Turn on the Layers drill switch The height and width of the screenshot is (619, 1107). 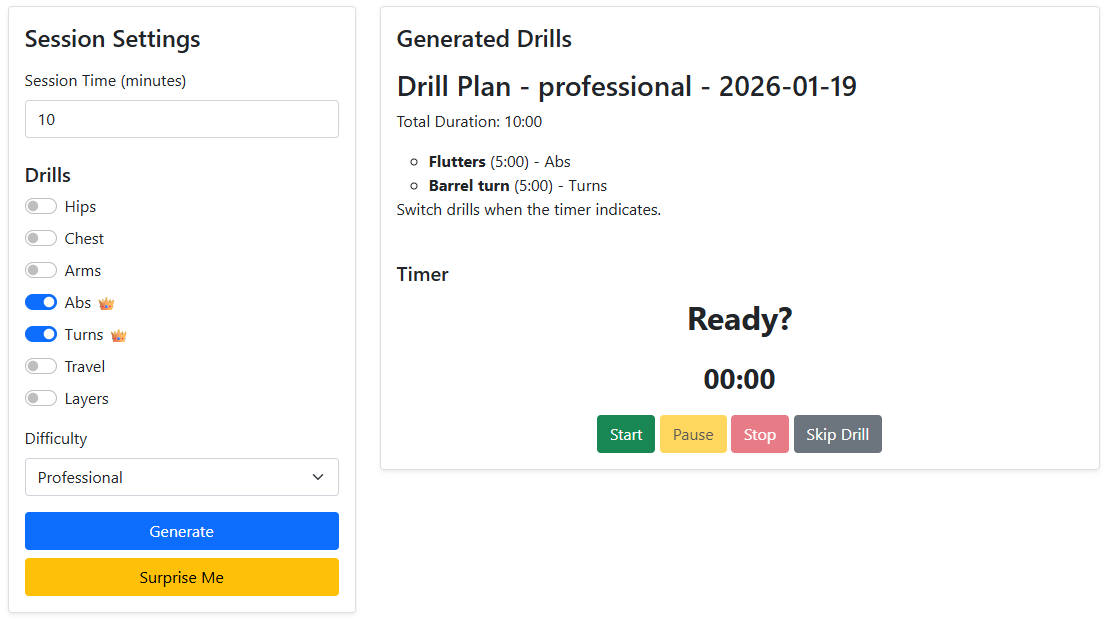click(x=41, y=399)
